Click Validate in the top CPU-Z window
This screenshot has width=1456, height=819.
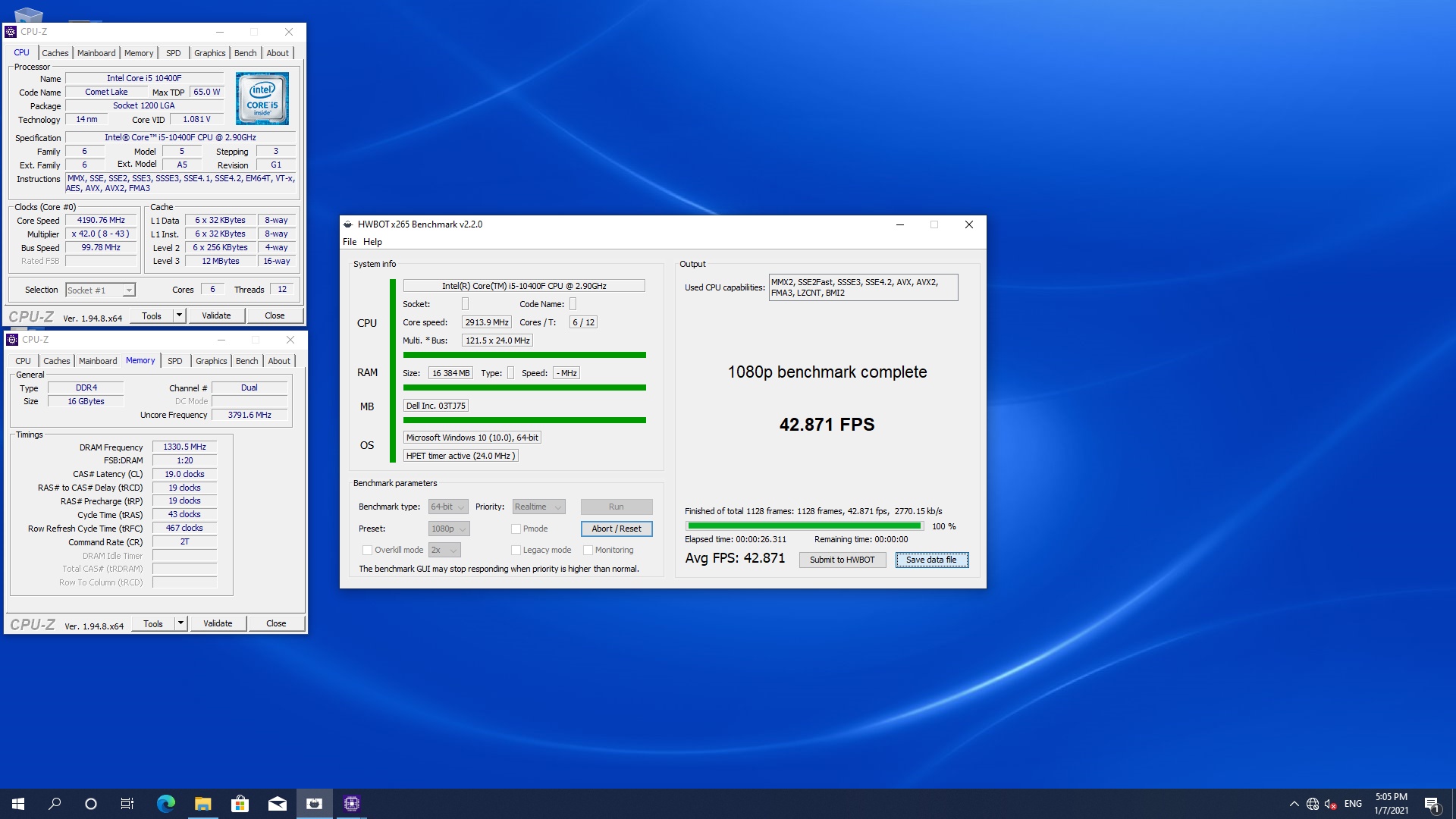tap(216, 315)
